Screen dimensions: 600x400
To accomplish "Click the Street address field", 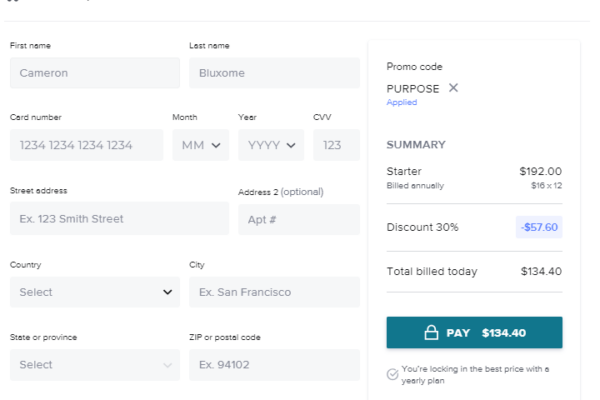I will click(x=119, y=219).
